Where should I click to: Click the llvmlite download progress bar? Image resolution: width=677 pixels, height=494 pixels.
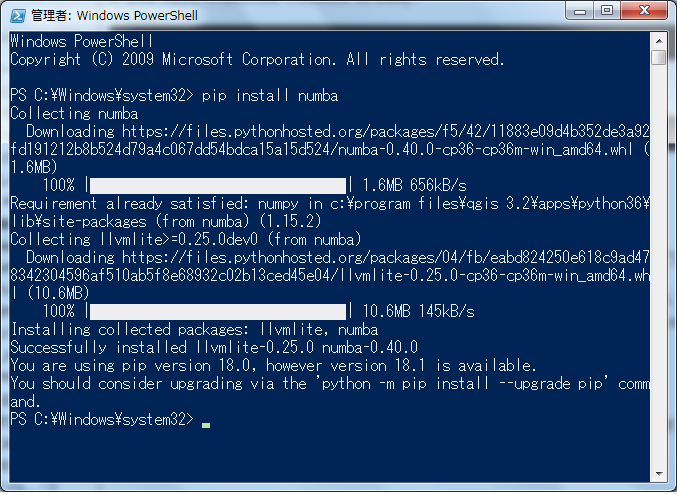(218, 312)
